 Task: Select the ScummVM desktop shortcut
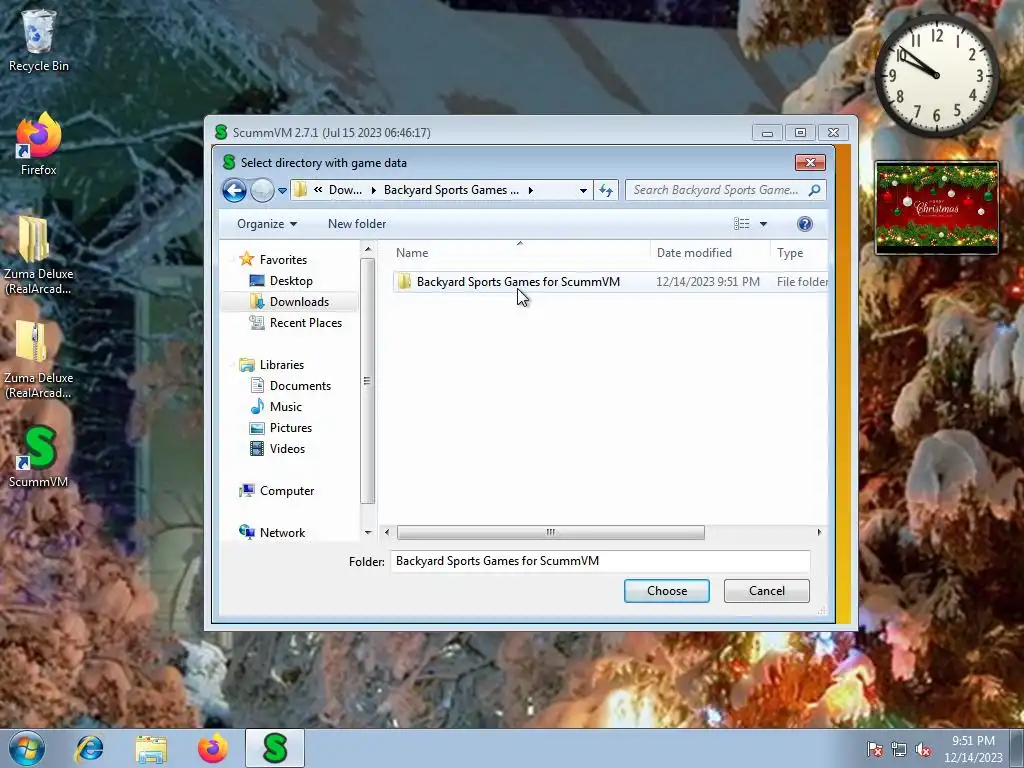pos(39,456)
